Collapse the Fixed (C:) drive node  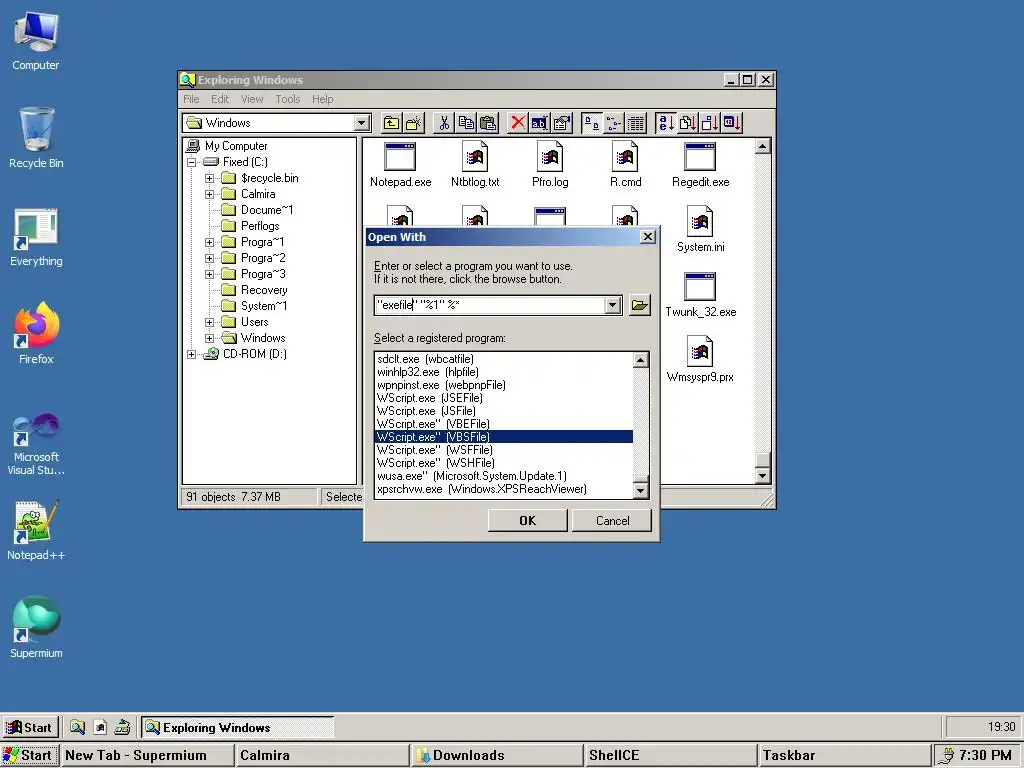coord(191,162)
